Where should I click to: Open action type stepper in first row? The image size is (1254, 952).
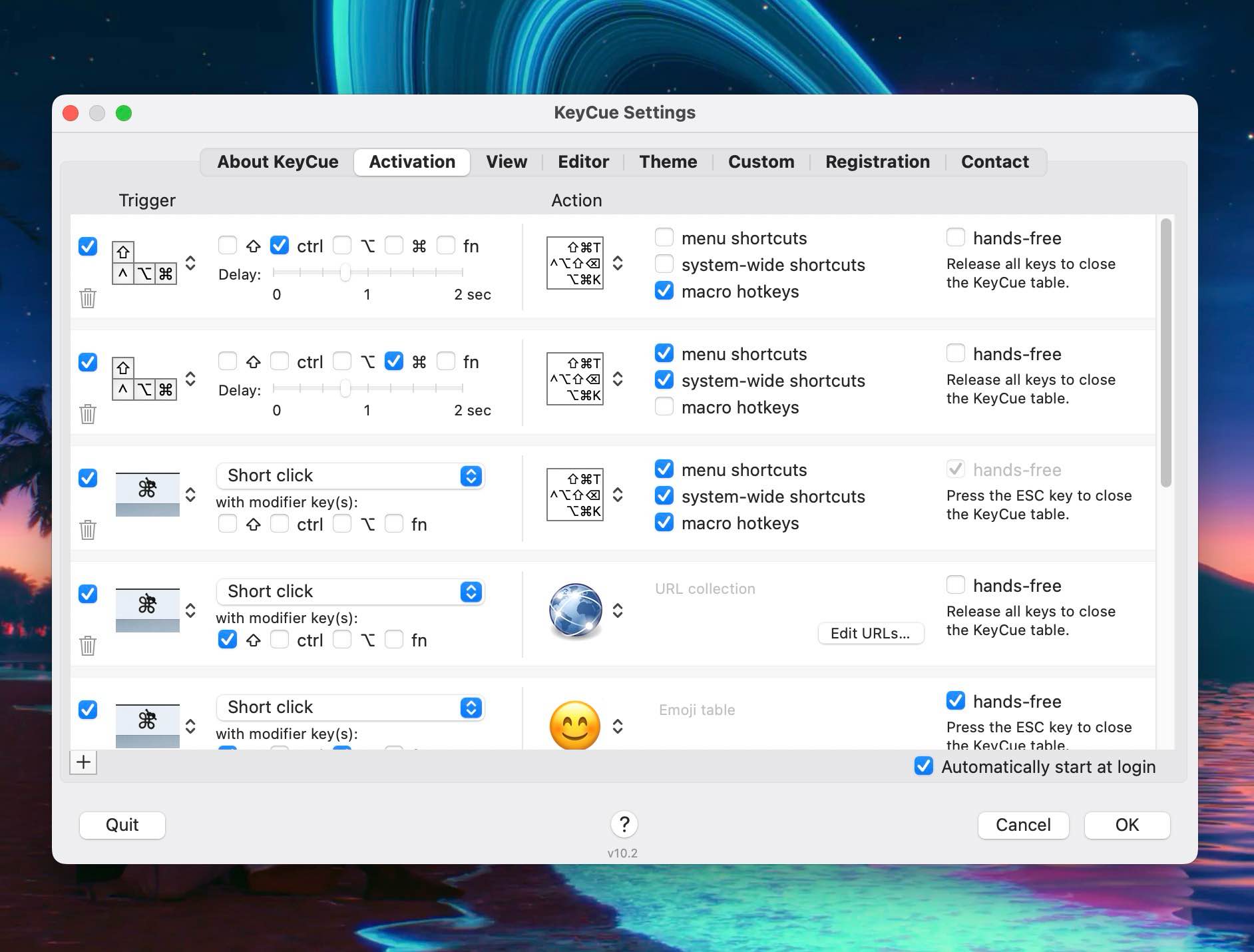(x=618, y=263)
